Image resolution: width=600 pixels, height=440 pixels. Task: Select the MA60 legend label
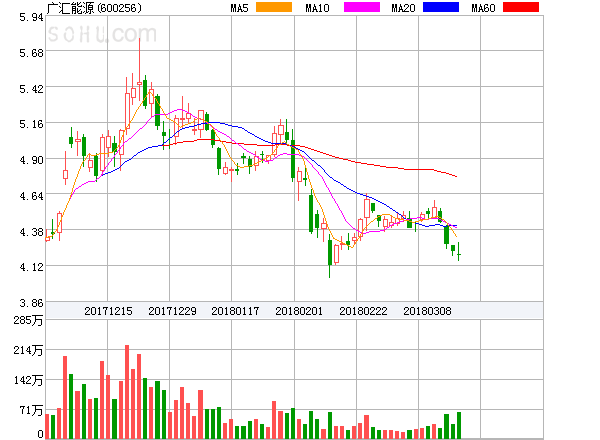tap(483, 8)
